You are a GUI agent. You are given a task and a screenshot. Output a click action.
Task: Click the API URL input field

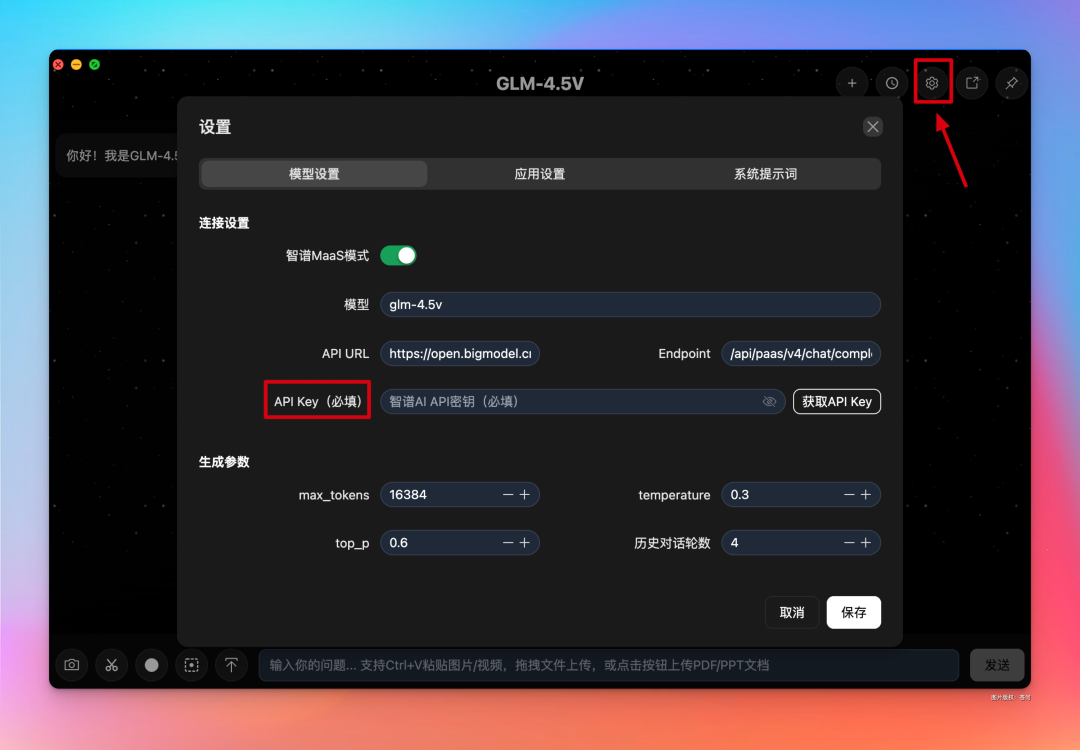[x=460, y=353]
